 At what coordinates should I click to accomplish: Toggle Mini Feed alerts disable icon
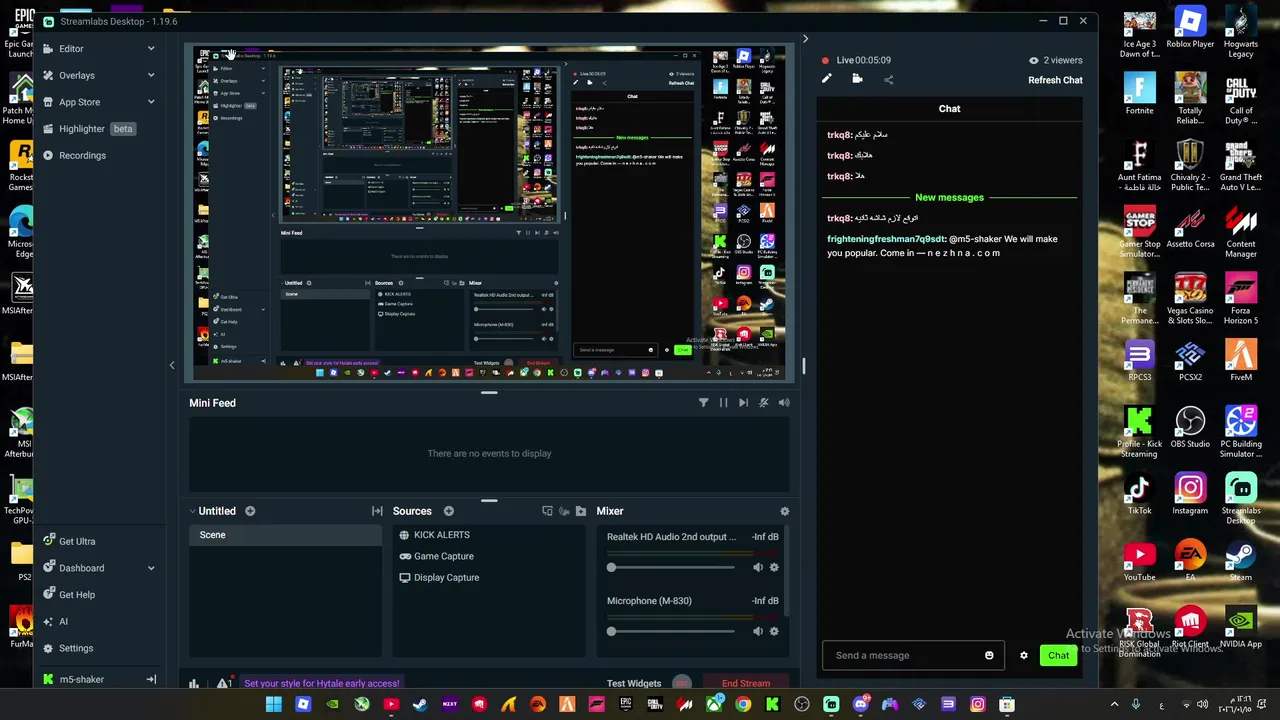[764, 402]
